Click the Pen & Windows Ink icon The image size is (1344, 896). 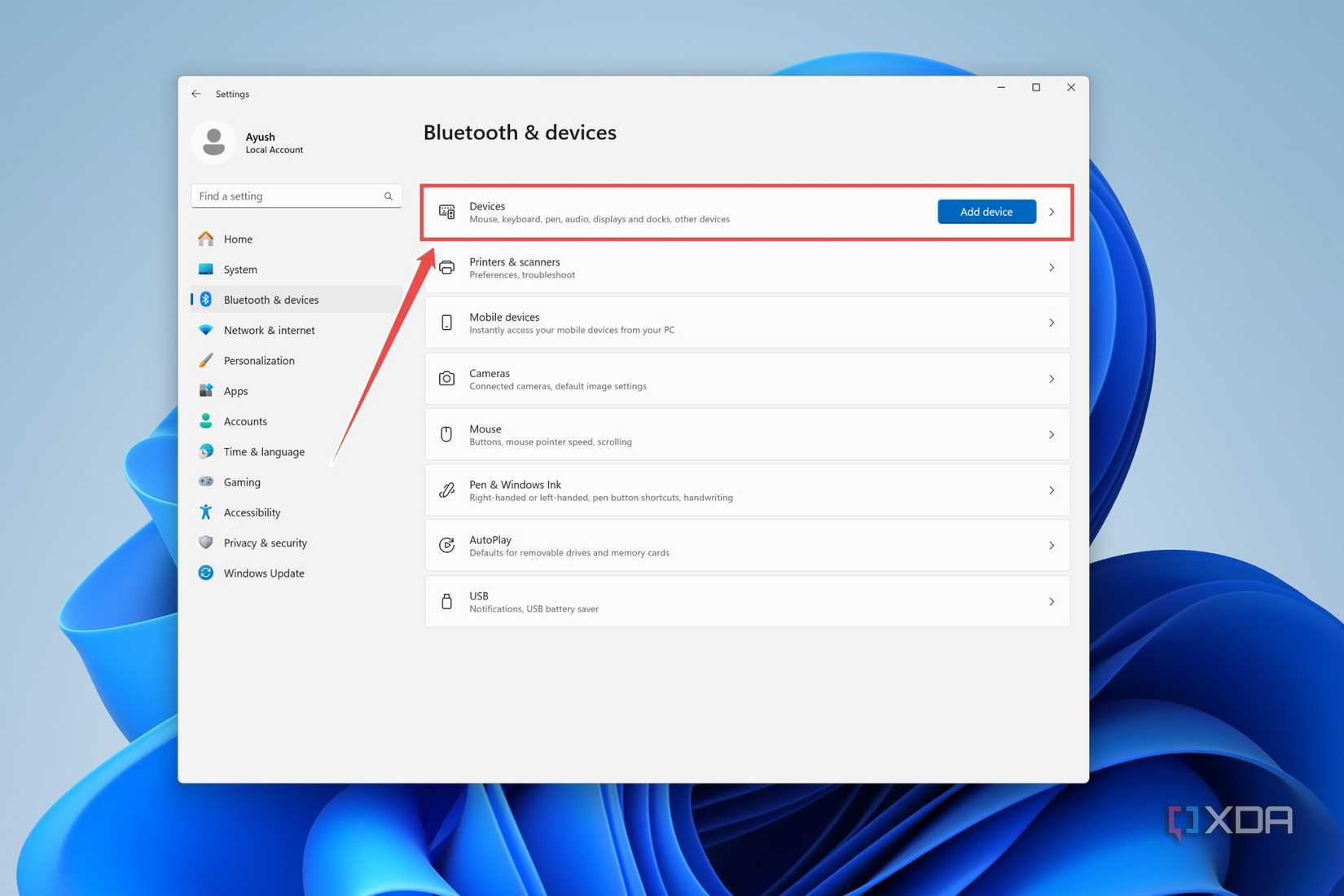(x=446, y=490)
